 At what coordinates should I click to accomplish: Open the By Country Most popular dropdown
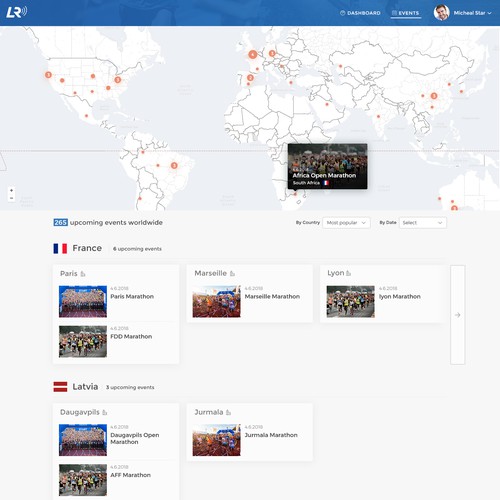pyautogui.click(x=346, y=223)
